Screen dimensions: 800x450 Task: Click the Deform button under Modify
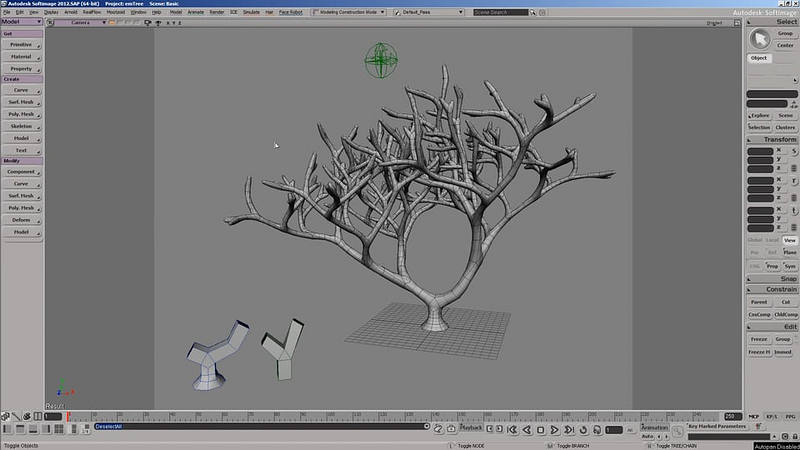[21, 220]
